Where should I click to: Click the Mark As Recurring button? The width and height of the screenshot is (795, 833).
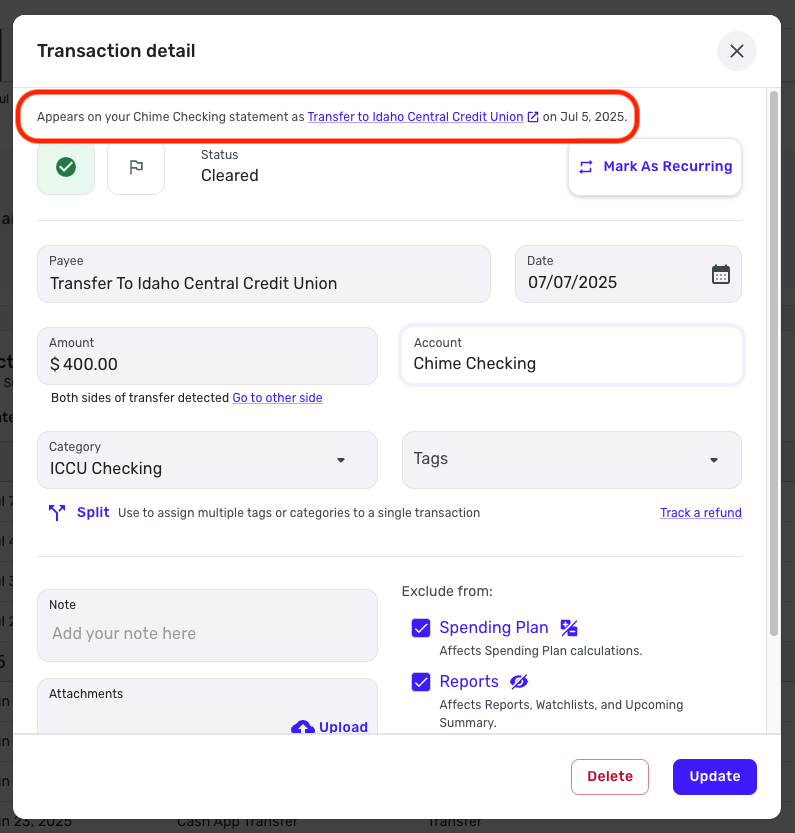655,167
